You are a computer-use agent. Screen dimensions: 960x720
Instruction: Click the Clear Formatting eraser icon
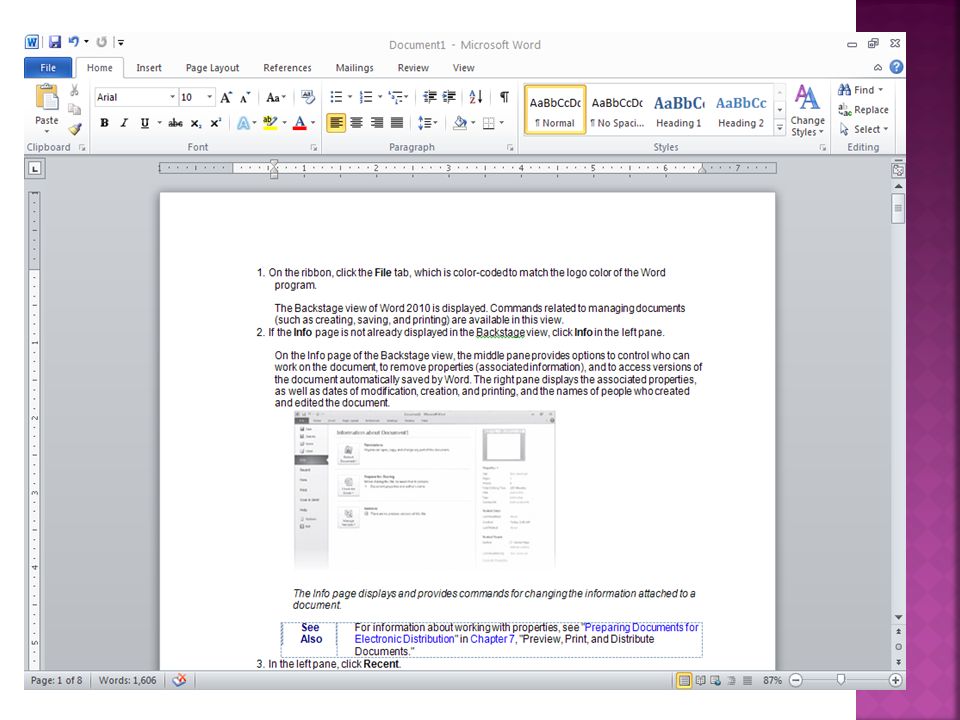tap(307, 97)
